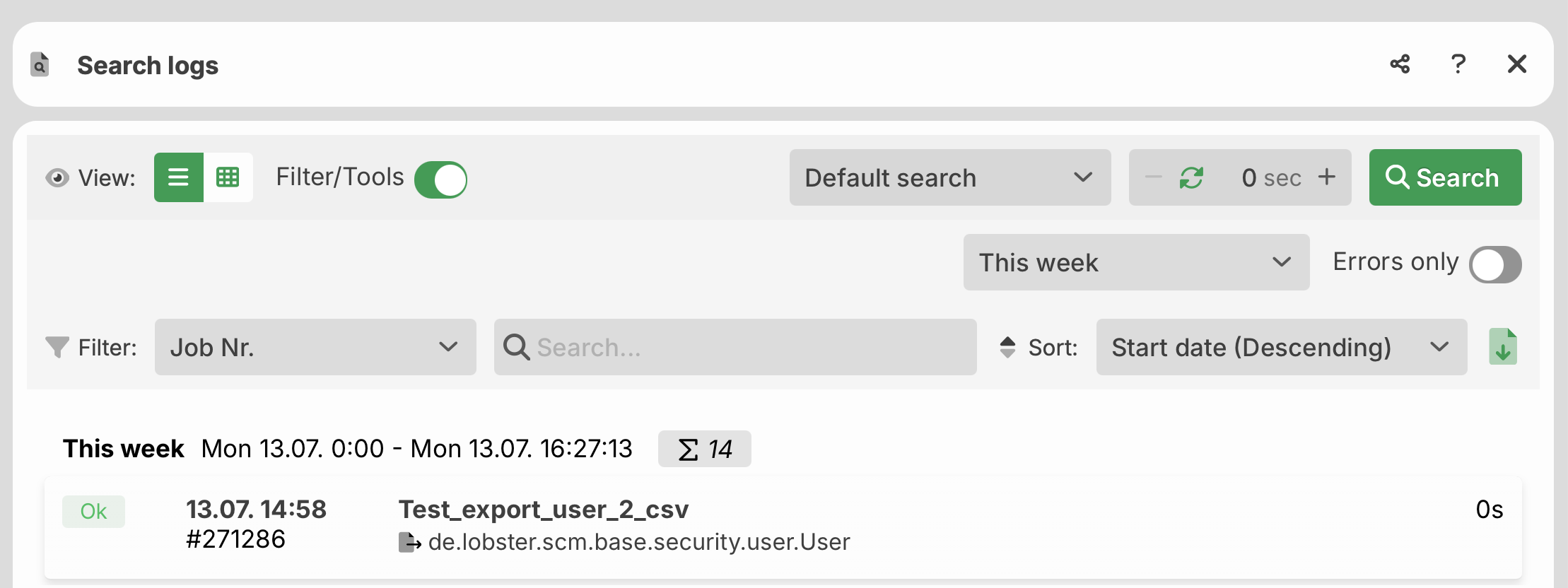Open Start date (Descending) sort dropdown
The width and height of the screenshot is (1568, 588).
click(1282, 347)
